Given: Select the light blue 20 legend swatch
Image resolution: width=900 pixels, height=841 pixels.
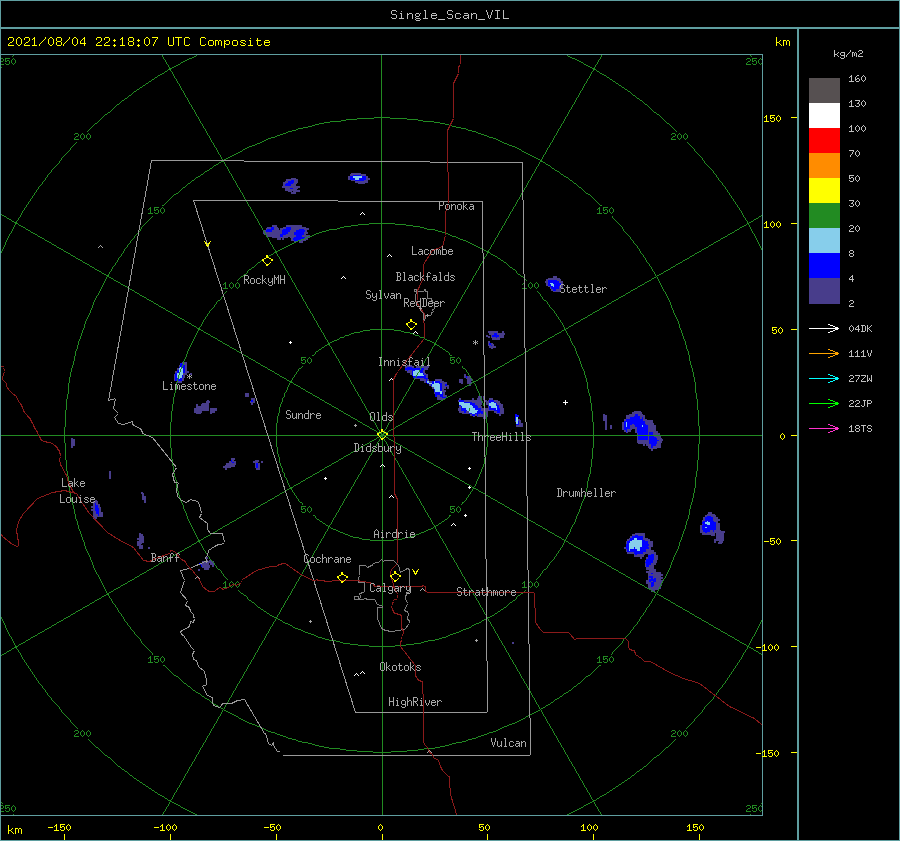Looking at the screenshot, I should point(824,241).
